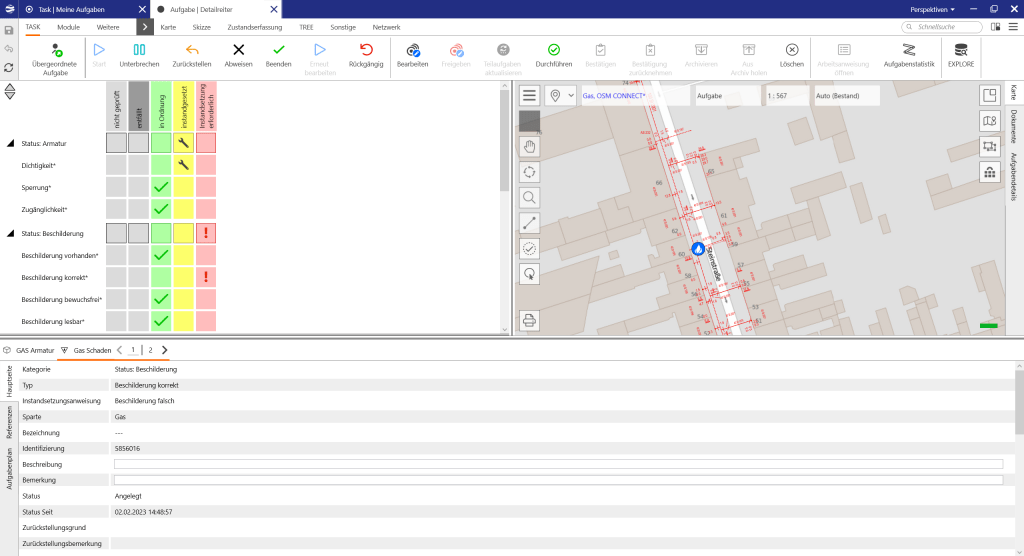Set Sperrung to 'Instandsetzung erforderlich'

[206, 187]
